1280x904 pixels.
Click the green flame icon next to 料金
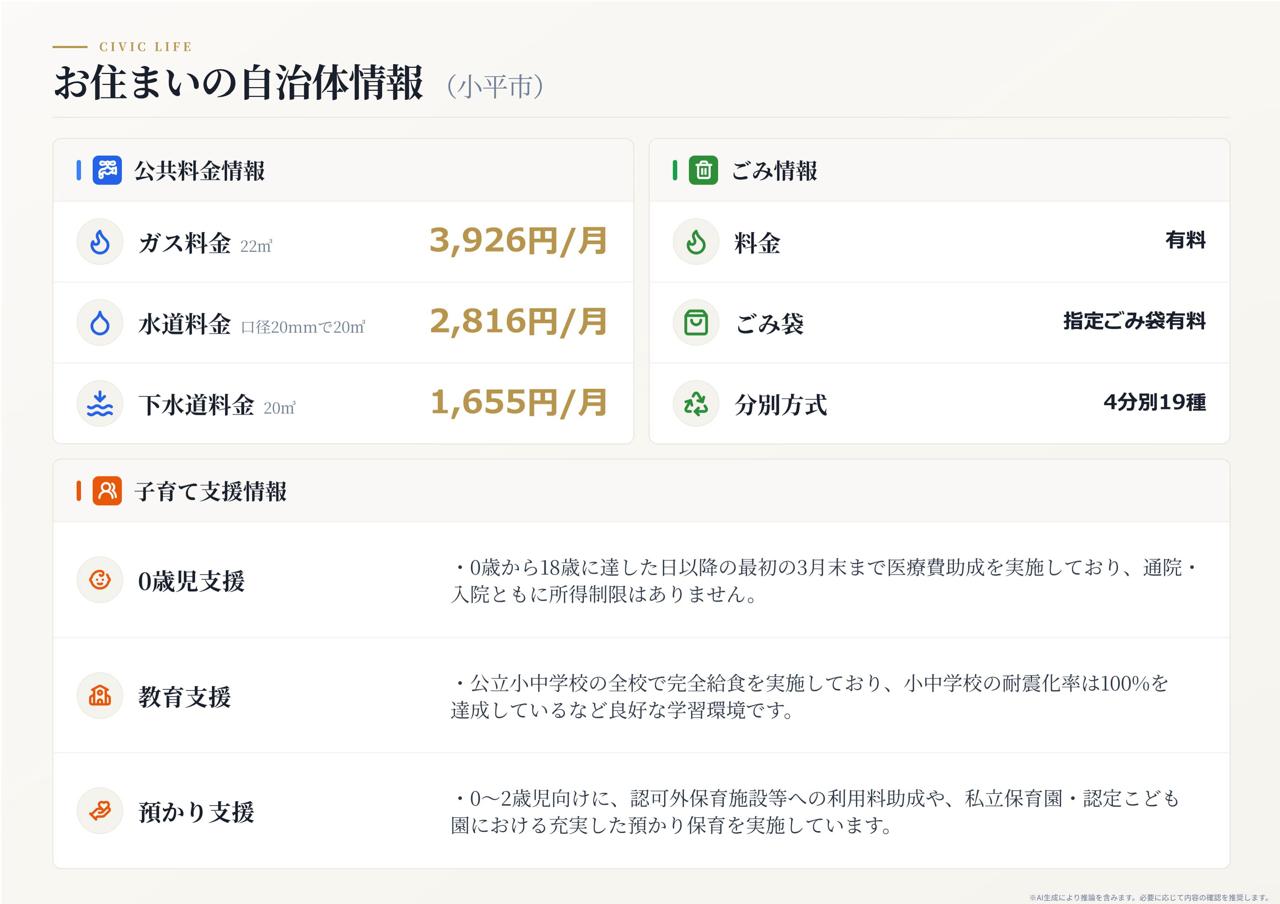[x=696, y=242]
